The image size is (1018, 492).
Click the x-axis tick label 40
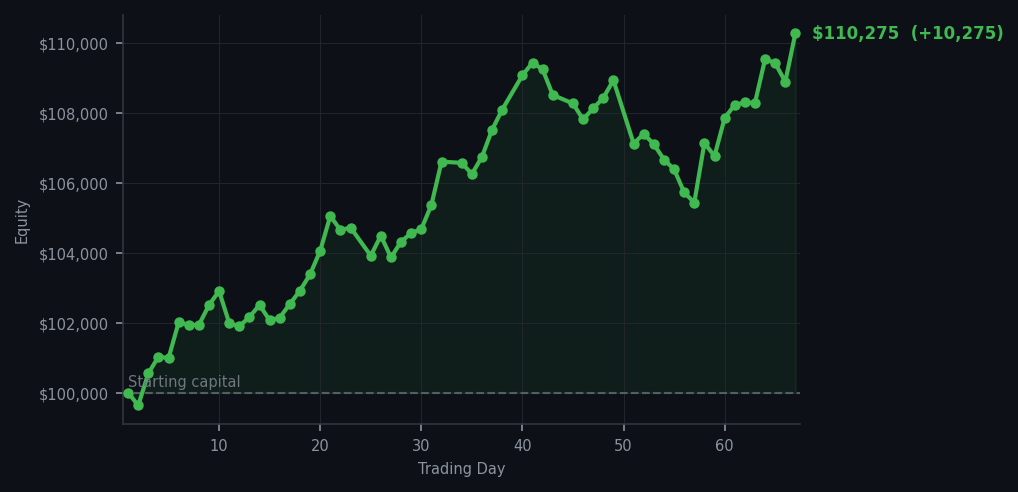[x=523, y=446]
